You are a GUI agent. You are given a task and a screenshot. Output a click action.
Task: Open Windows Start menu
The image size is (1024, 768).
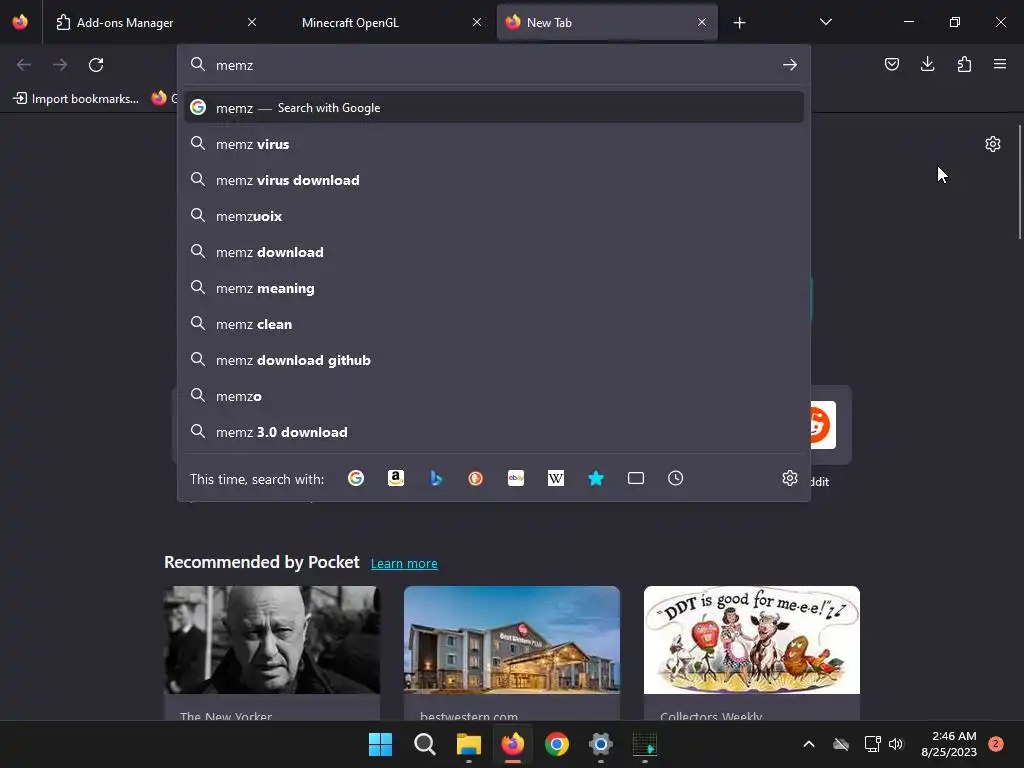[x=380, y=744]
